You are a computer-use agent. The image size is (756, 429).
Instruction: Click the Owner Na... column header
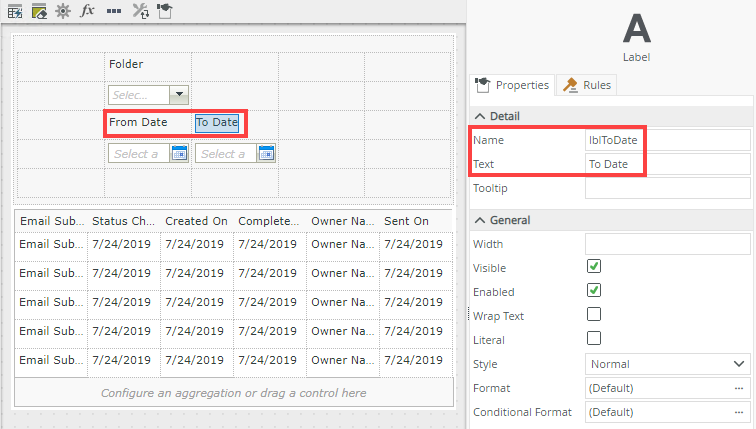click(342, 221)
